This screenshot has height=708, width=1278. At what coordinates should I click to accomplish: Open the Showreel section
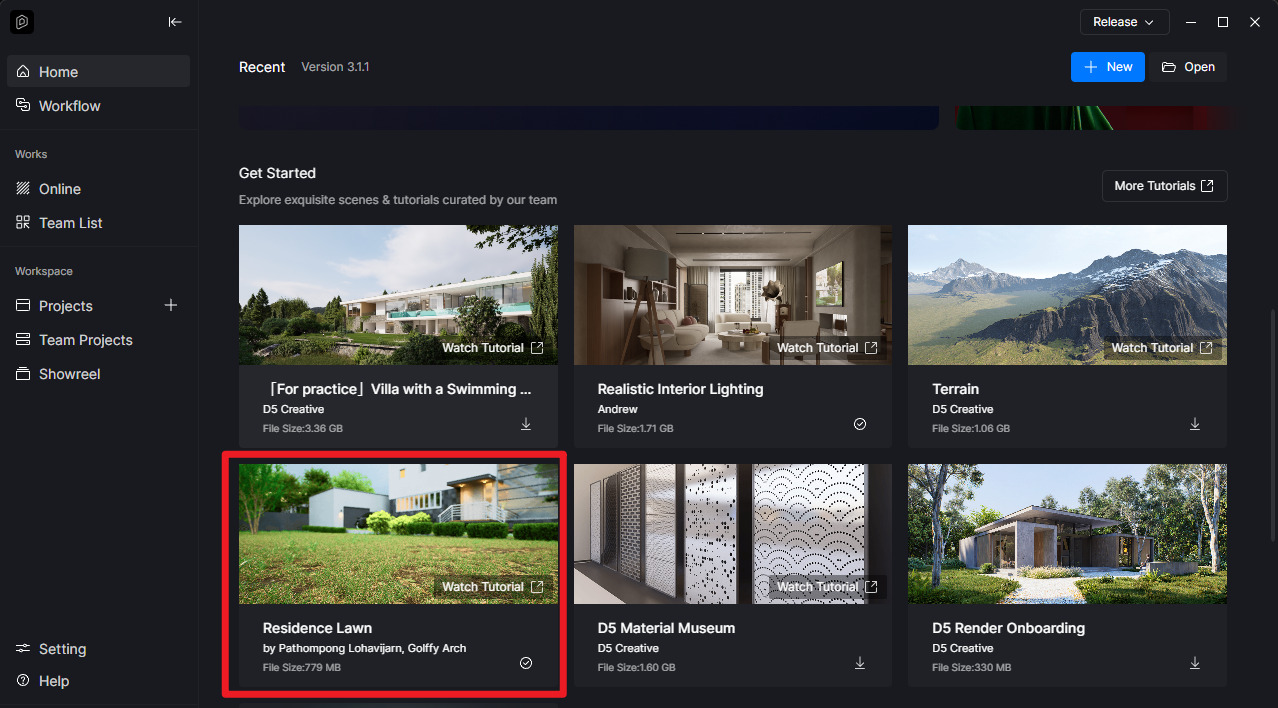click(x=98, y=373)
